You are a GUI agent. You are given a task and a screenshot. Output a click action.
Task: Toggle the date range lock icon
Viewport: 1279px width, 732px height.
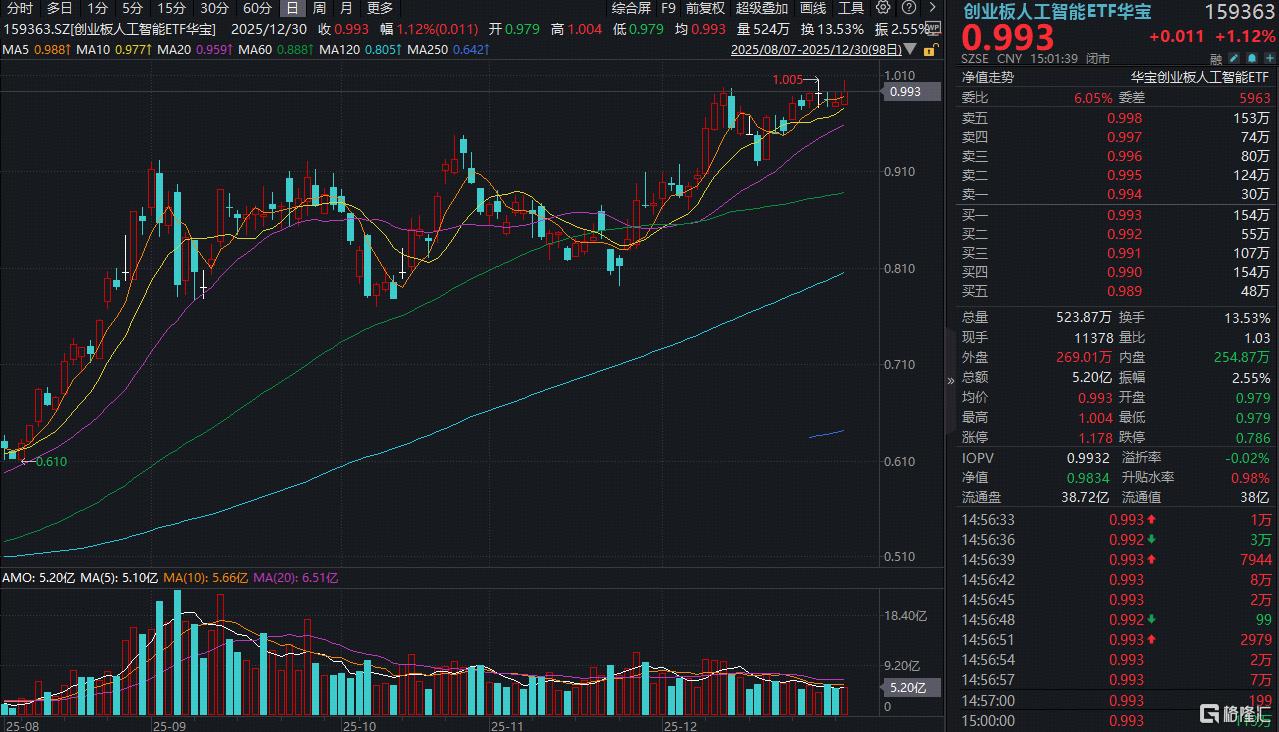pyautogui.click(x=932, y=49)
